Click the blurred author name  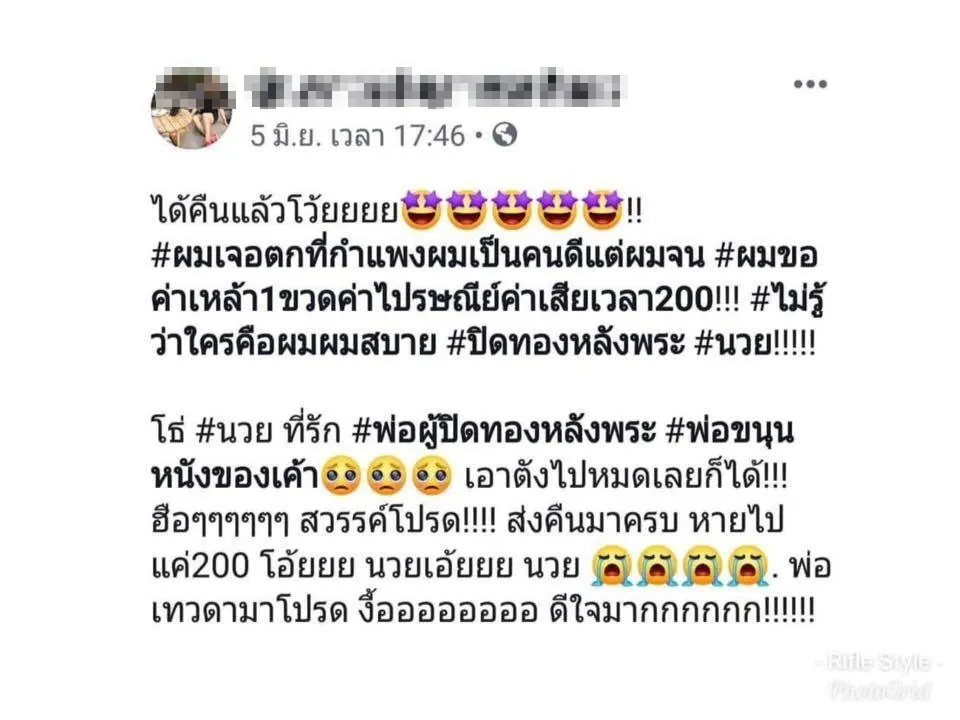[x=432, y=91]
